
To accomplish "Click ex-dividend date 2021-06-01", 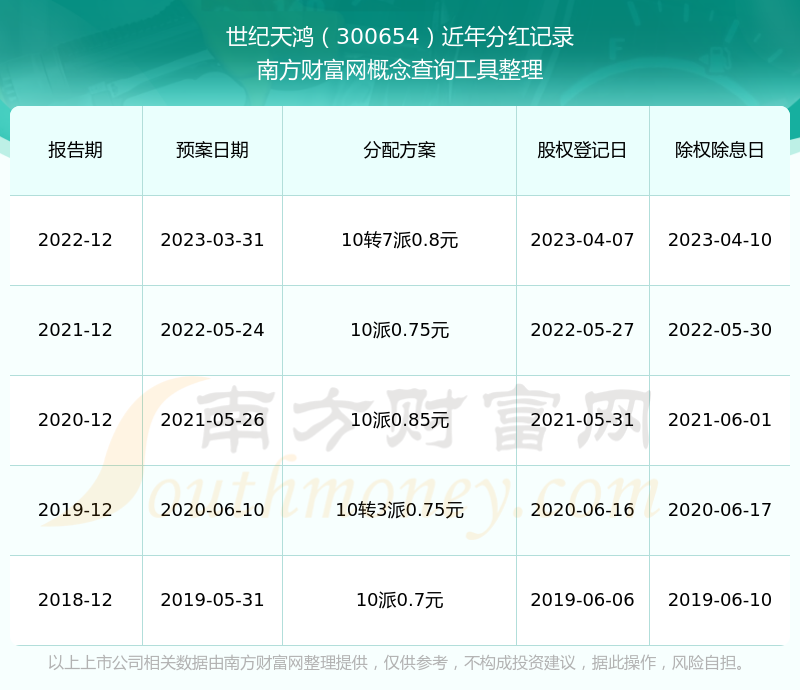I will tap(719, 420).
